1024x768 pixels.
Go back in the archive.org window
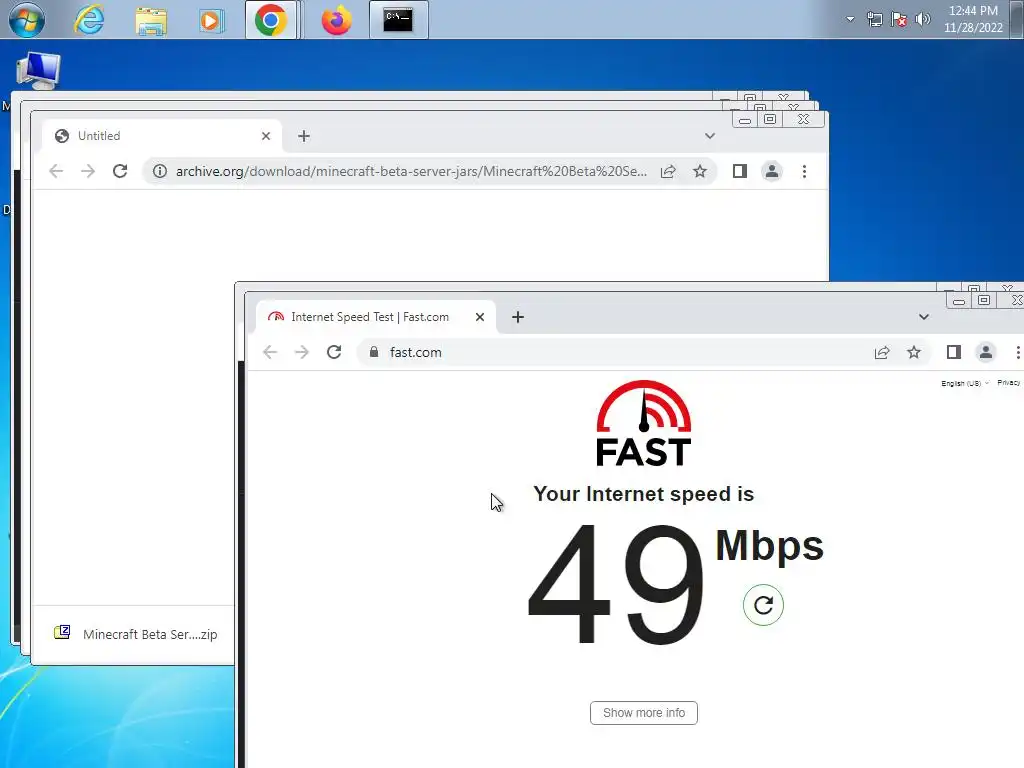(56, 171)
